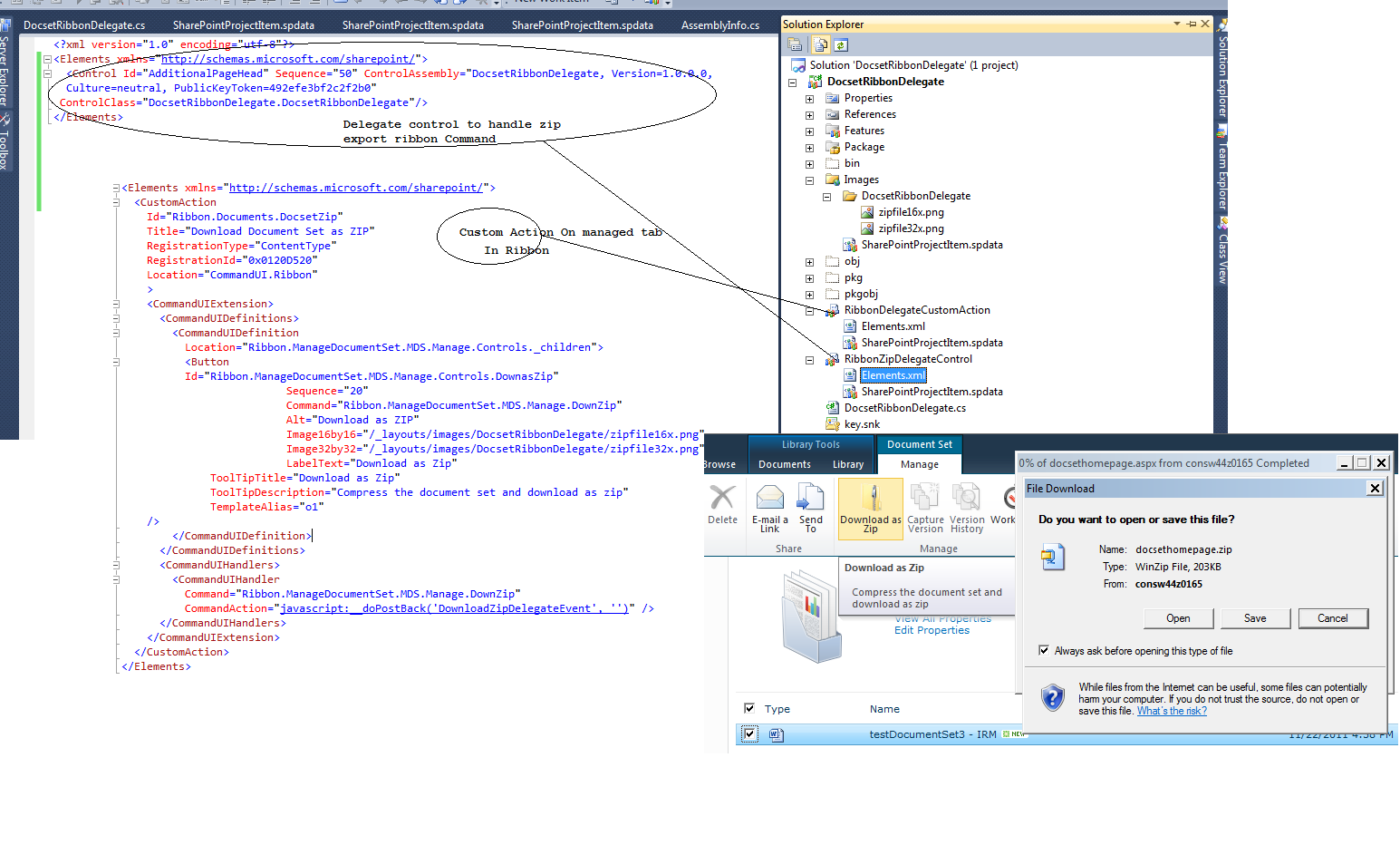Expand the pkgobj folder

[809, 295]
